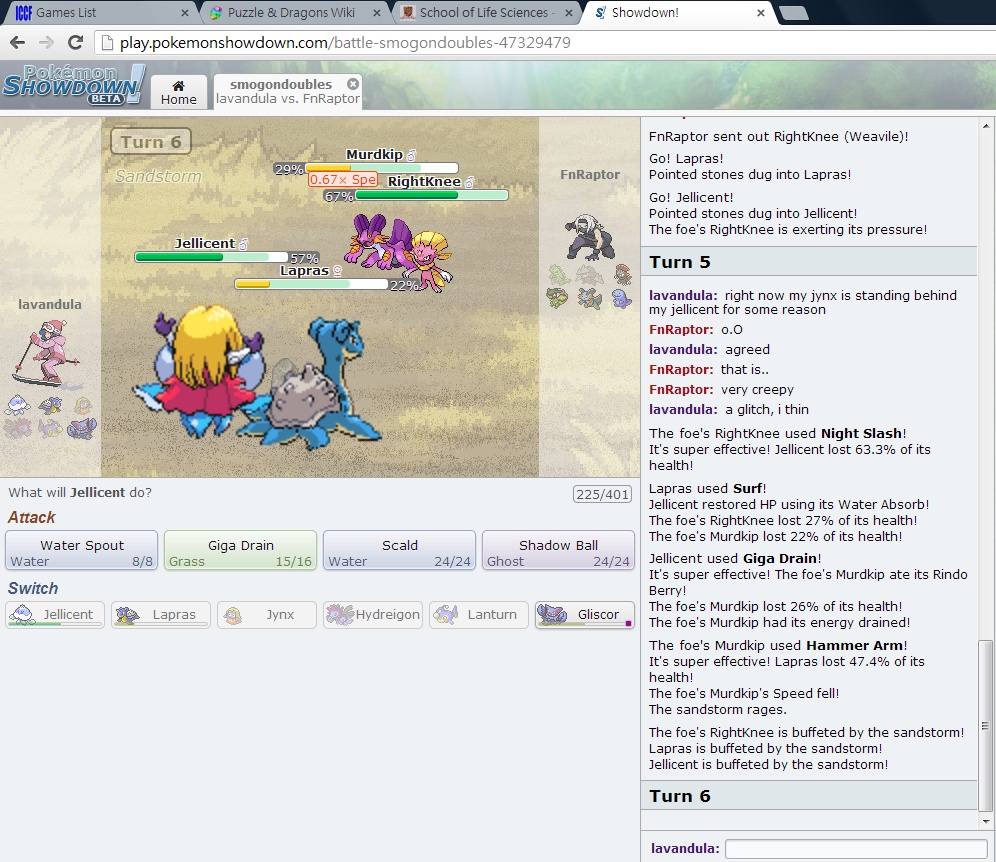Viewport: 996px width, 862px height.
Task: Click the Hydreigon switch button
Action: click(373, 615)
